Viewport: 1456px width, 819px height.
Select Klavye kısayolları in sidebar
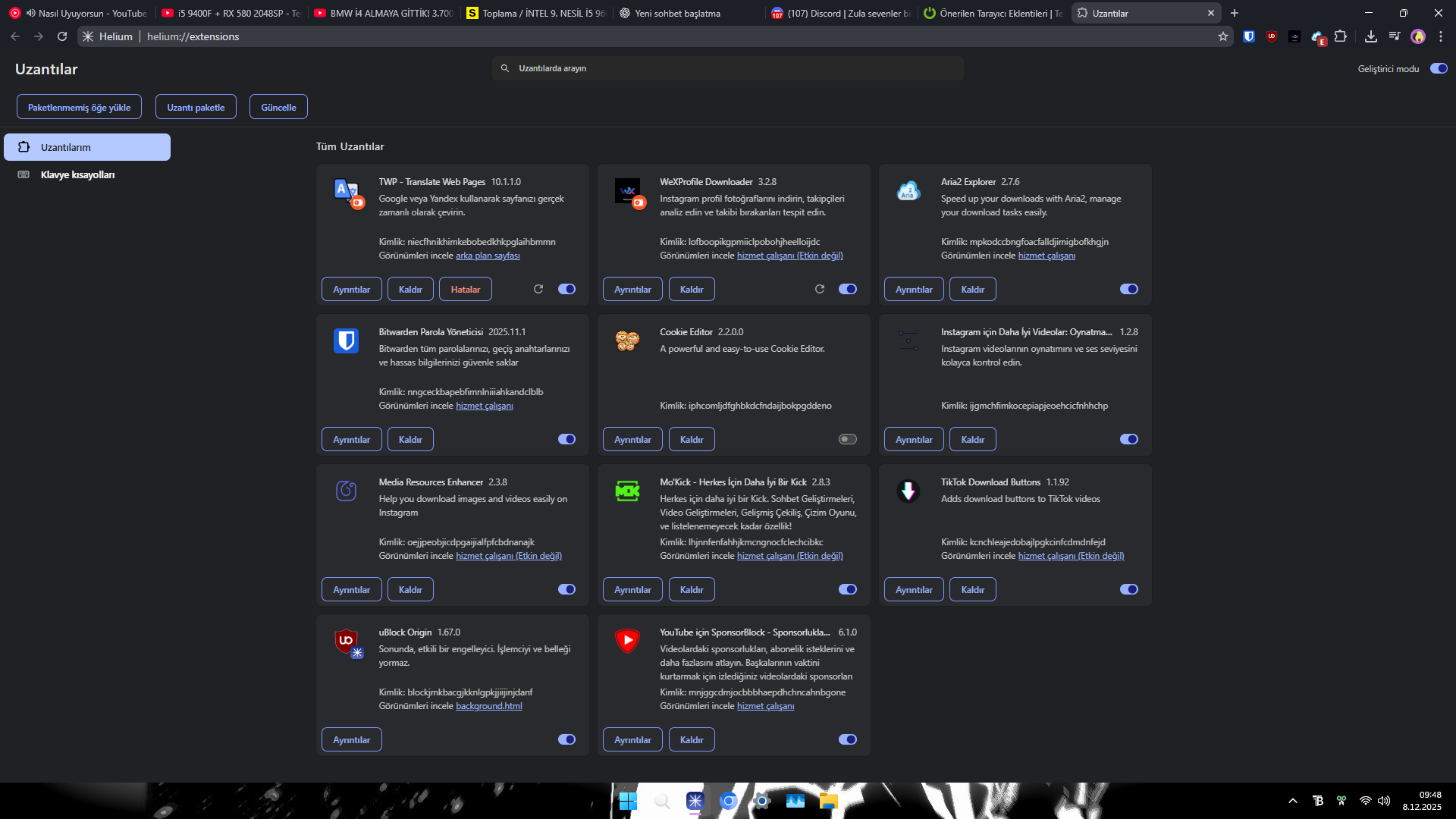tap(77, 174)
